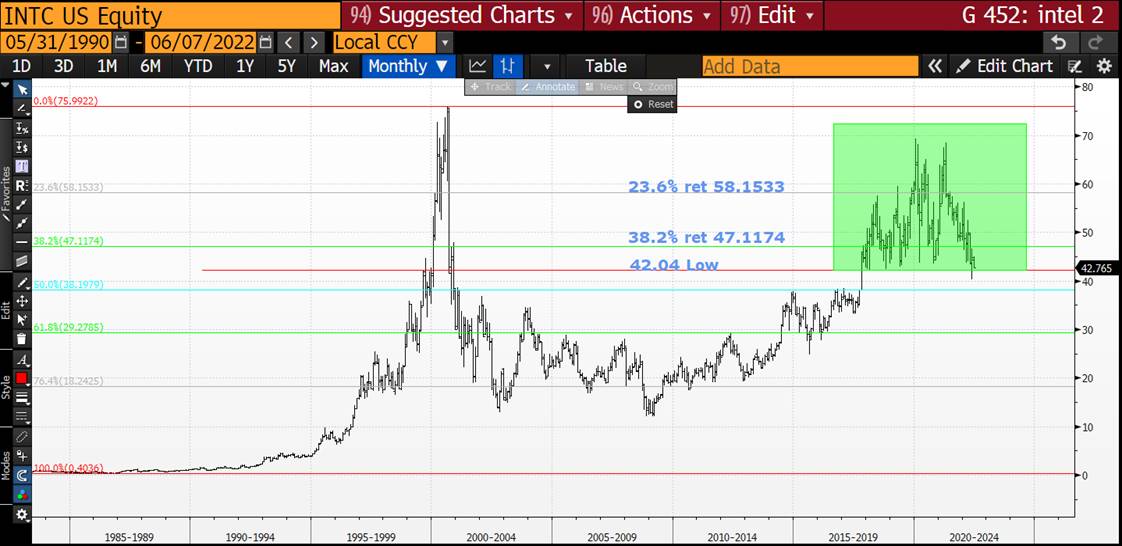This screenshot has width=1122, height=546.
Task: Edit the 05/31/1990 start date field
Action: coord(56,42)
